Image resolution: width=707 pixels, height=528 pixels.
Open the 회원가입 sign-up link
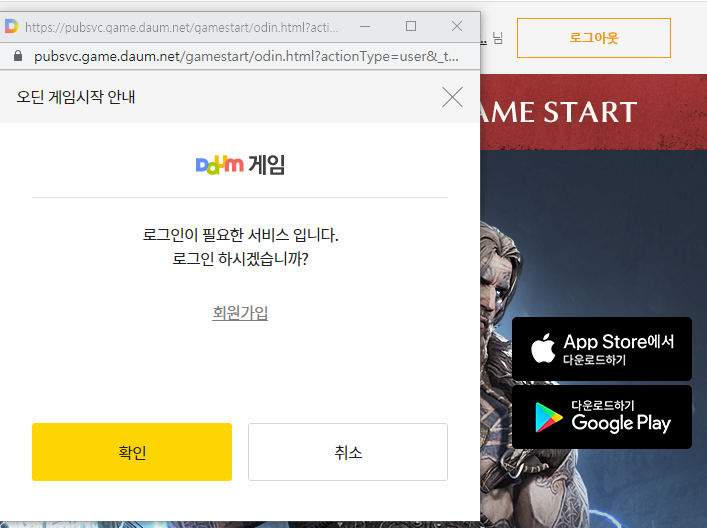click(240, 312)
